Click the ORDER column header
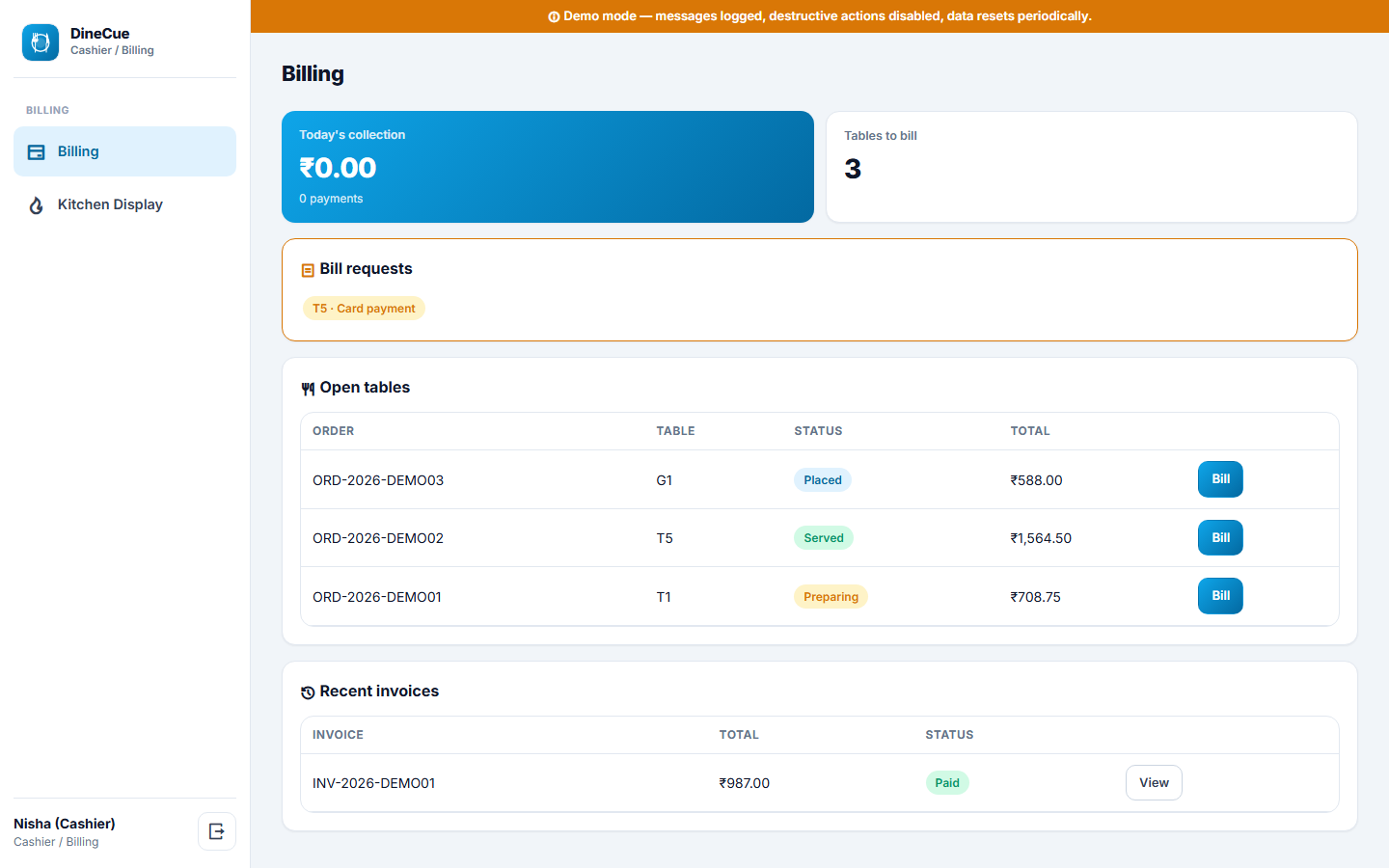Viewport: 1389px width, 868px height. click(x=334, y=431)
